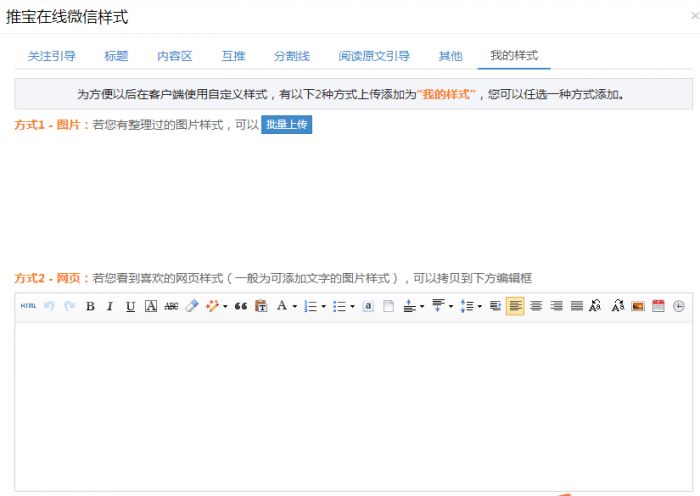Image resolution: width=700 pixels, height=496 pixels.
Task: Clear formatting with eraser icon
Action: click(192, 306)
